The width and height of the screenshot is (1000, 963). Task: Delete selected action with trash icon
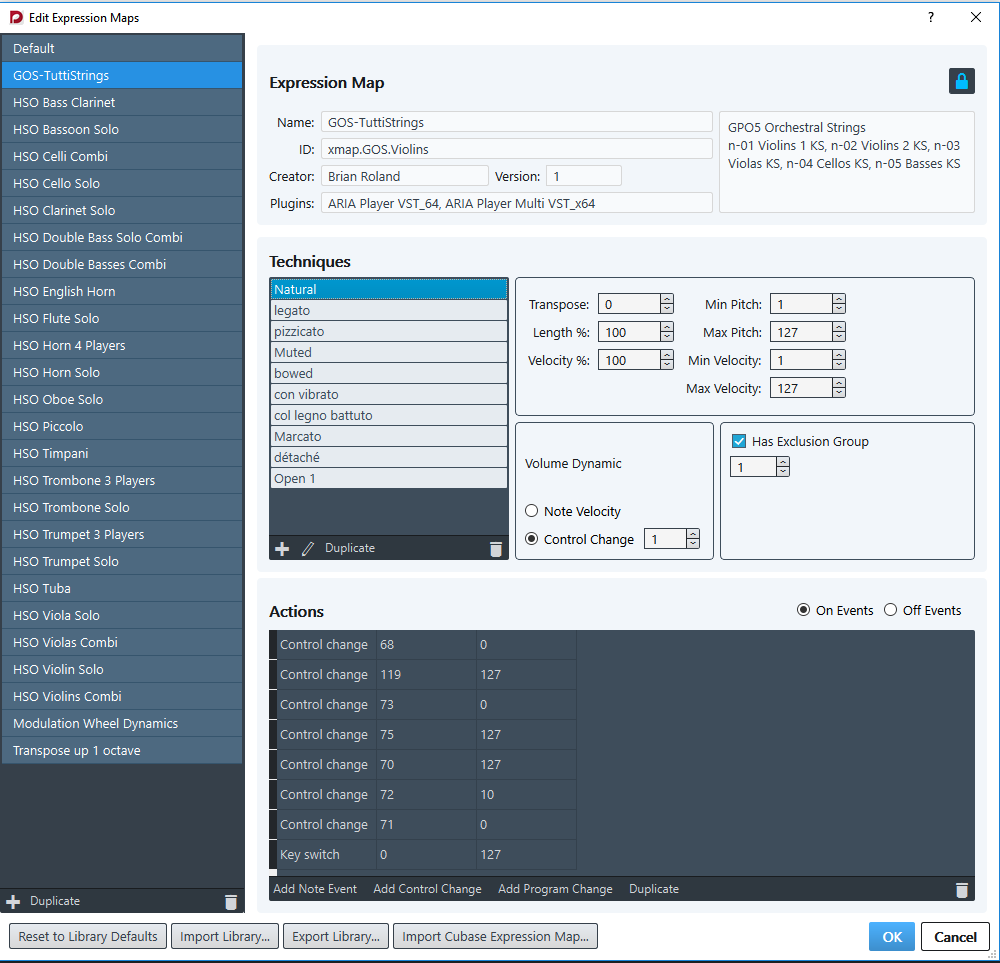click(x=962, y=890)
